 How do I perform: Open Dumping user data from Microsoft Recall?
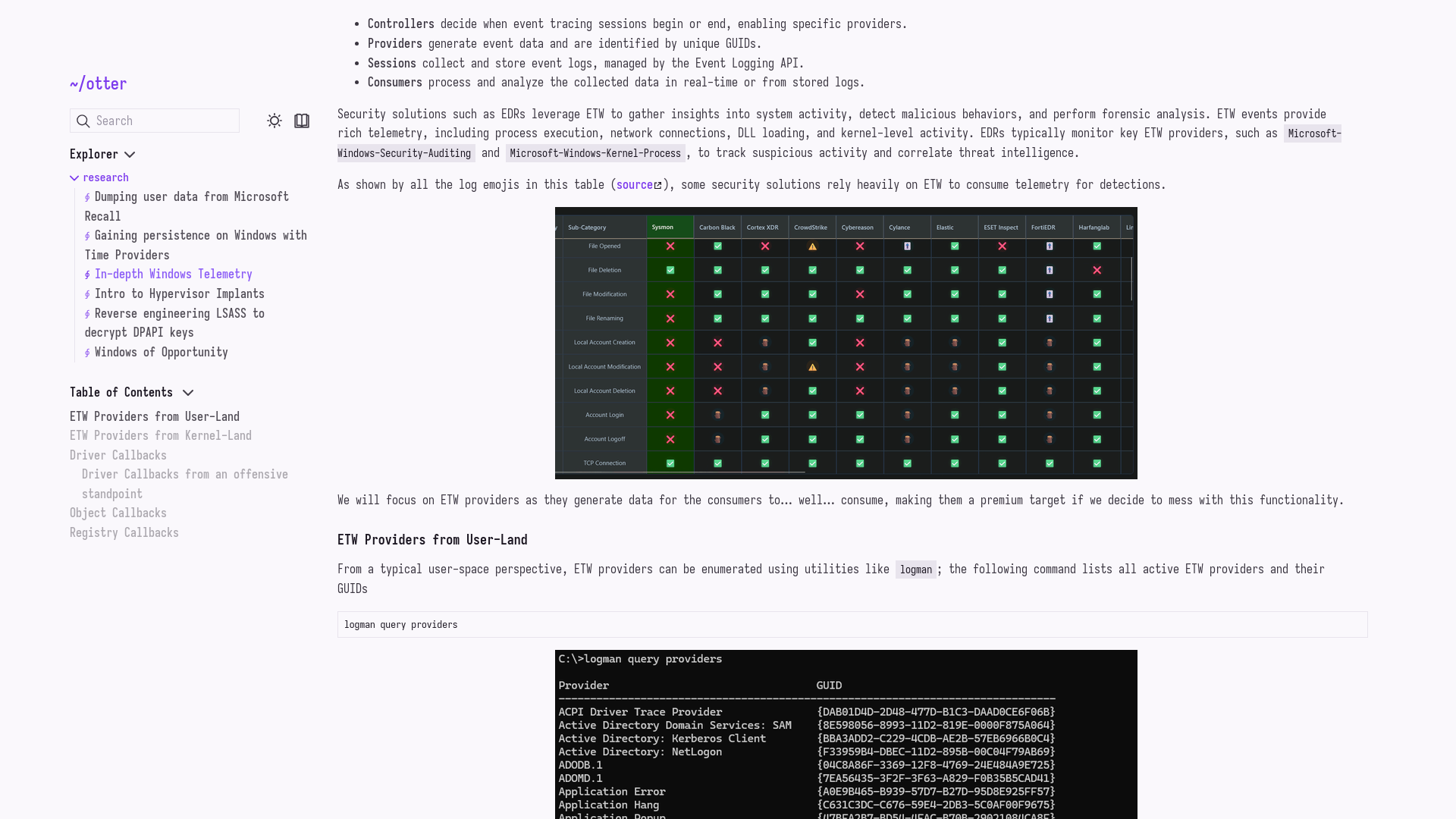(187, 207)
